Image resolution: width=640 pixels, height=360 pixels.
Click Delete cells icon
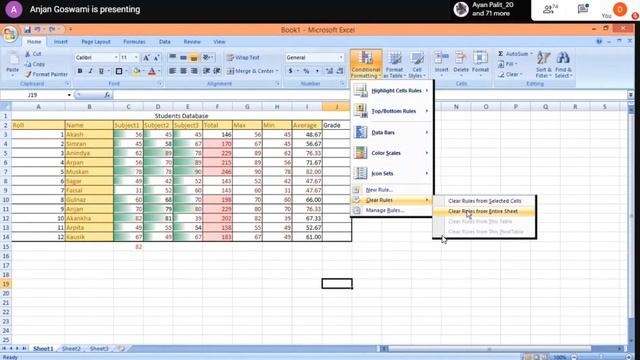(461, 58)
